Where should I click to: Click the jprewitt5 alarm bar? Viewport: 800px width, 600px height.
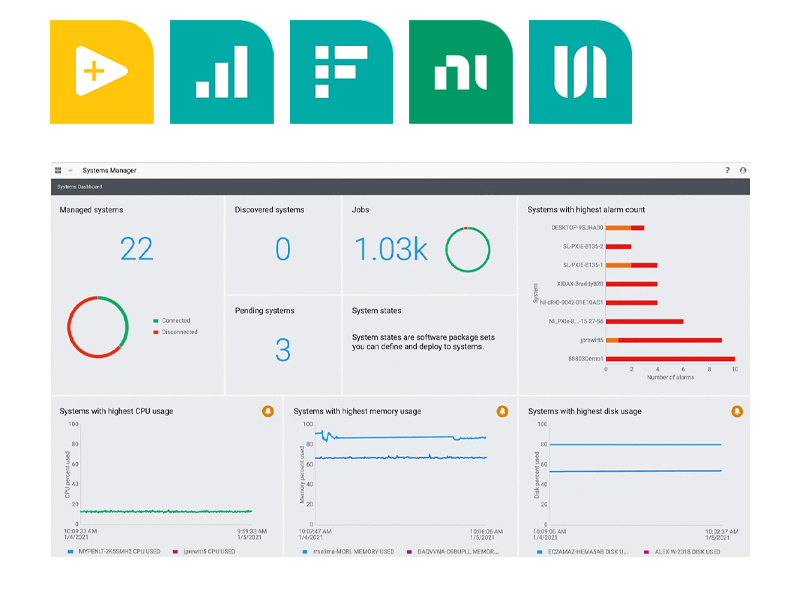(664, 340)
